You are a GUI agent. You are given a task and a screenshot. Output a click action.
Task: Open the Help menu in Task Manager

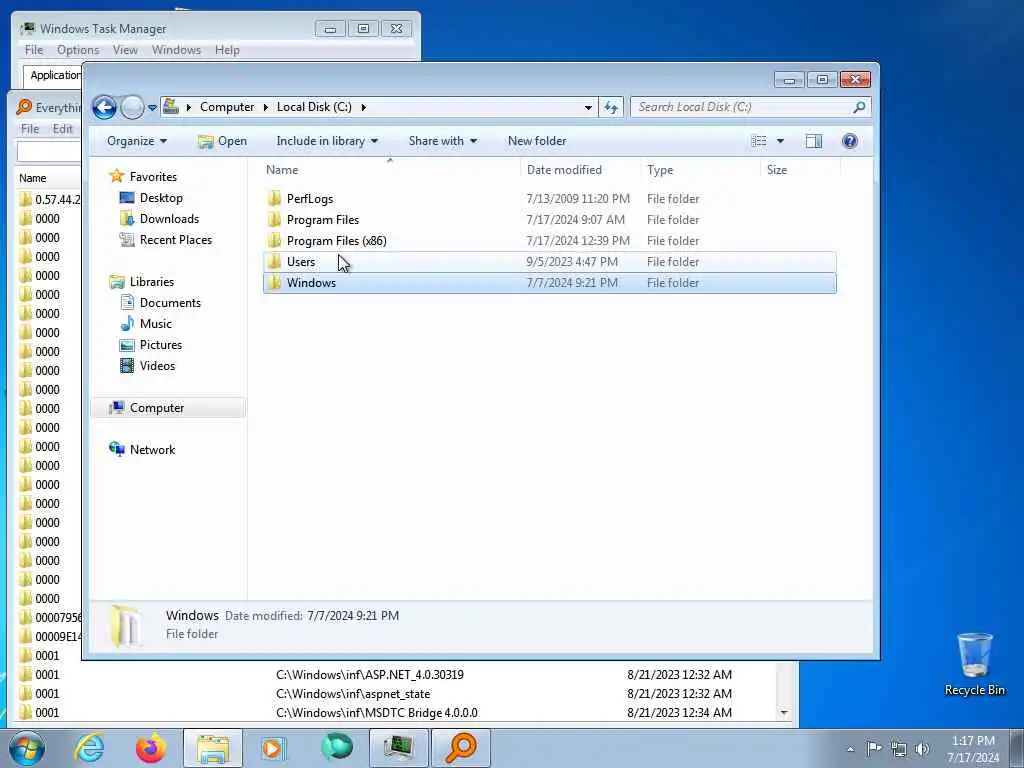227,50
